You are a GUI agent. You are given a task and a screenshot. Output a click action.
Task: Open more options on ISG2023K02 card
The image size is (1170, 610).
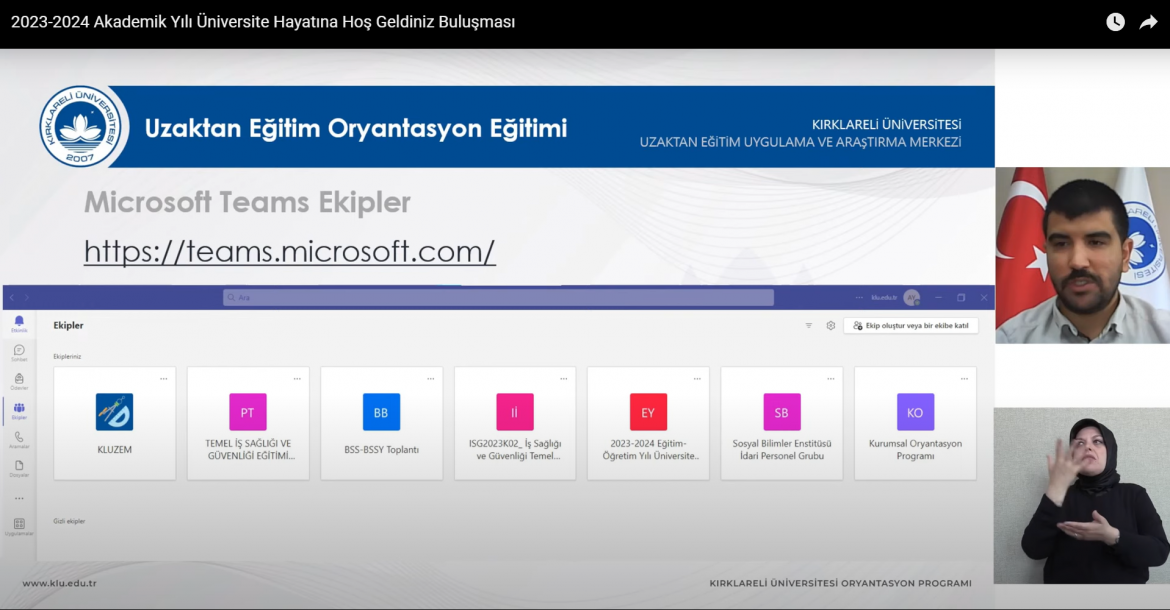click(x=563, y=379)
